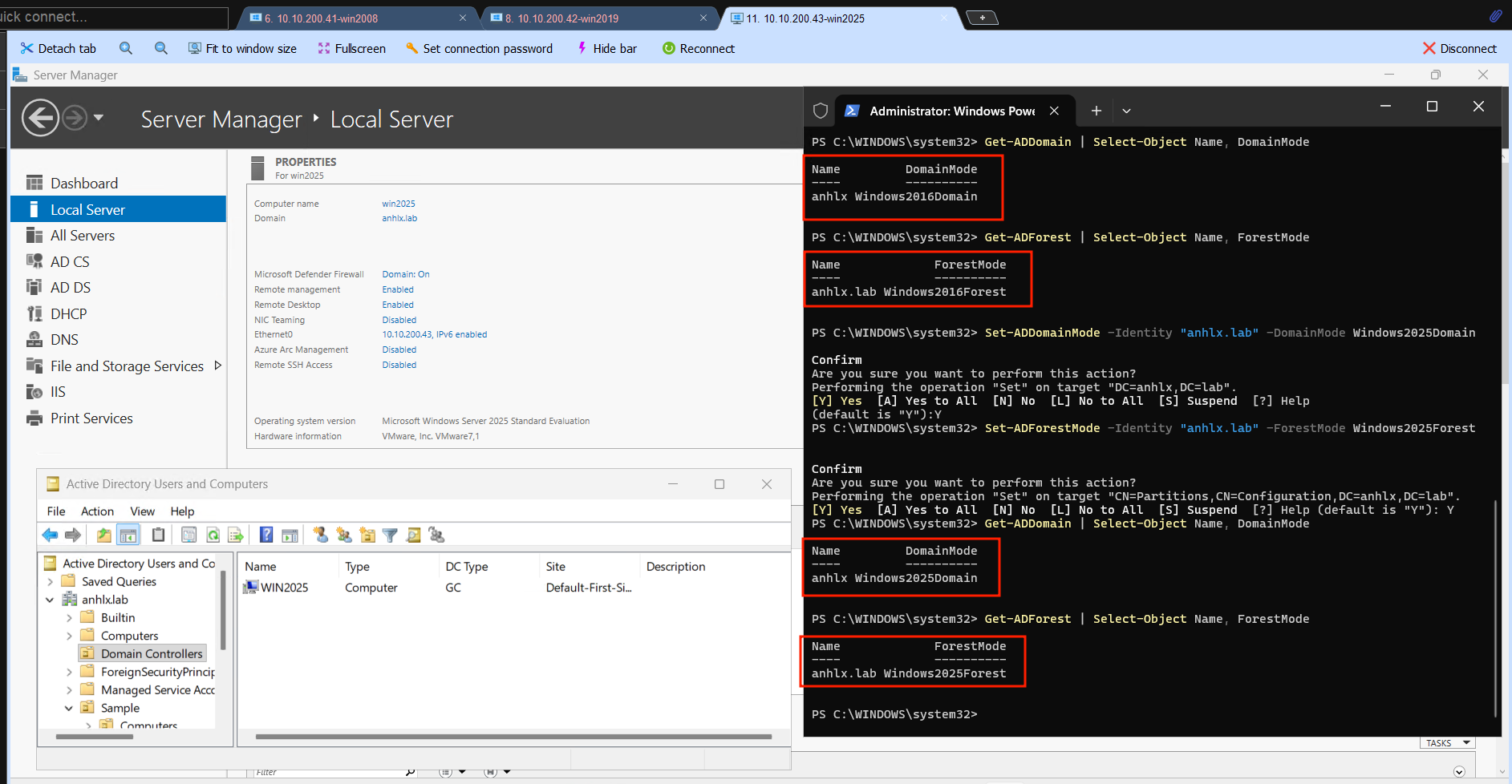Open IIS role page
The width and height of the screenshot is (1512, 784).
pyautogui.click(x=58, y=392)
